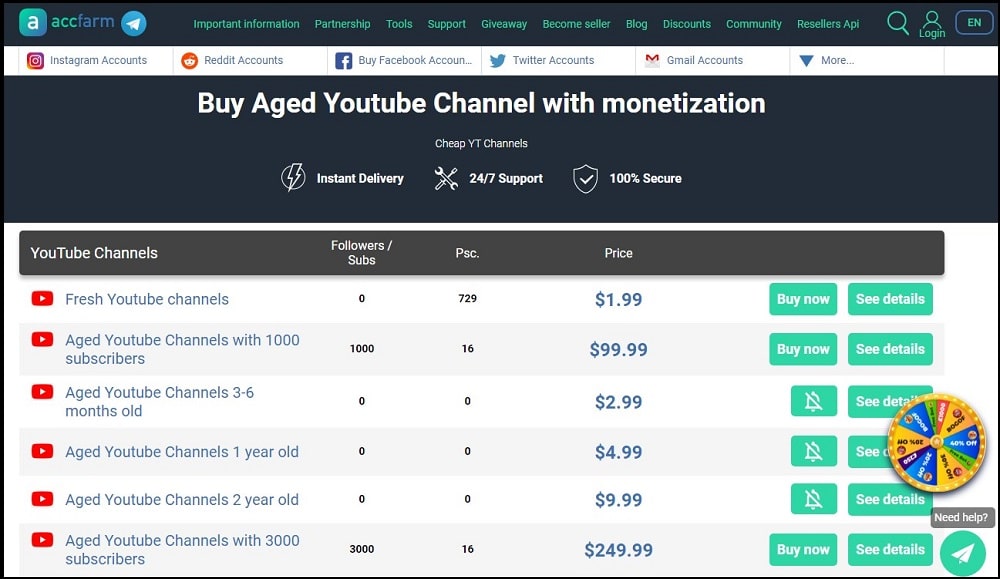Click the YouTube icon for the 3-6 months old row
Image resolution: width=1000 pixels, height=579 pixels.
click(42, 392)
